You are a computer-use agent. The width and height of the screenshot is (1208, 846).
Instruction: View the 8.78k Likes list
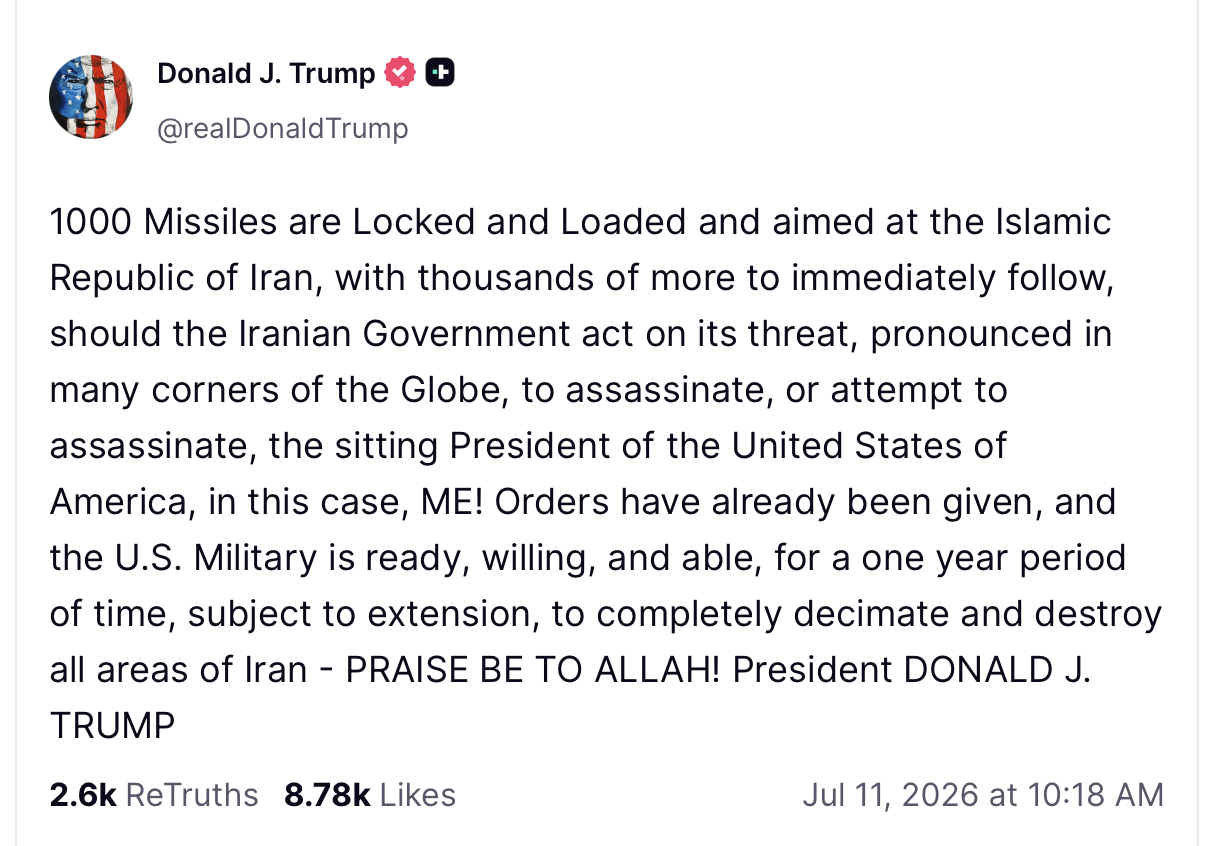(x=370, y=795)
